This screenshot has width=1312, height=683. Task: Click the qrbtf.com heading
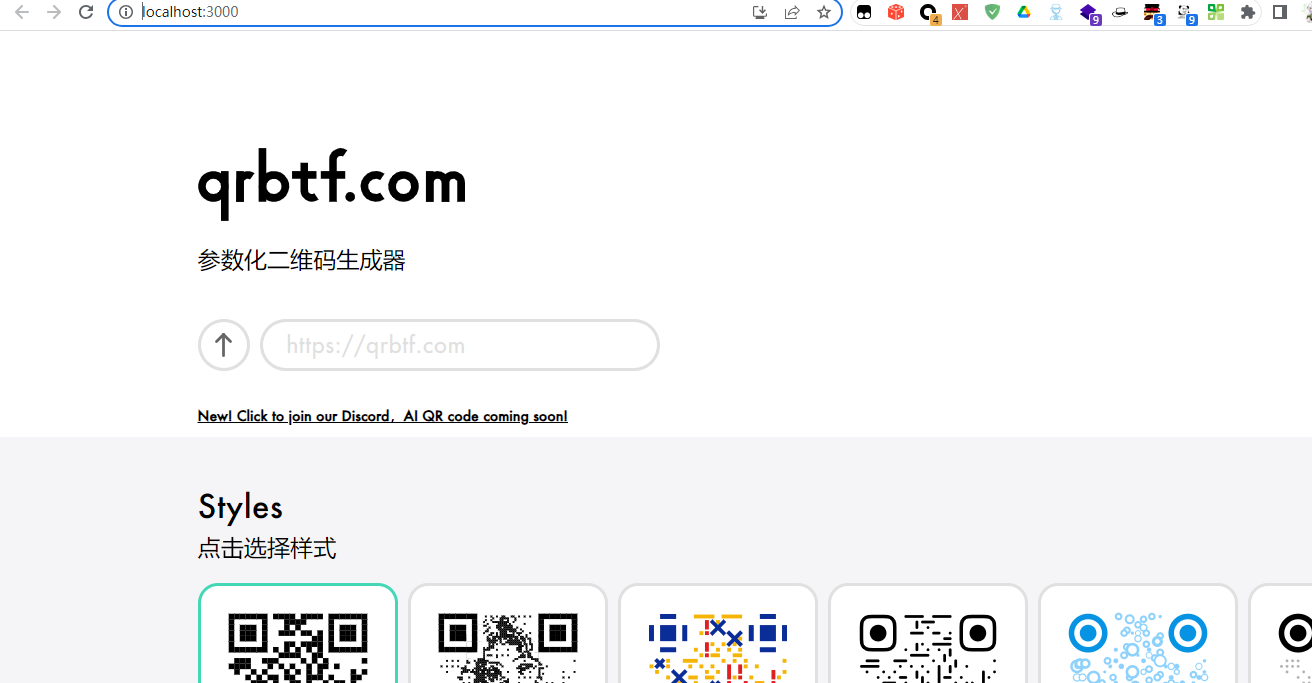pyautogui.click(x=332, y=184)
